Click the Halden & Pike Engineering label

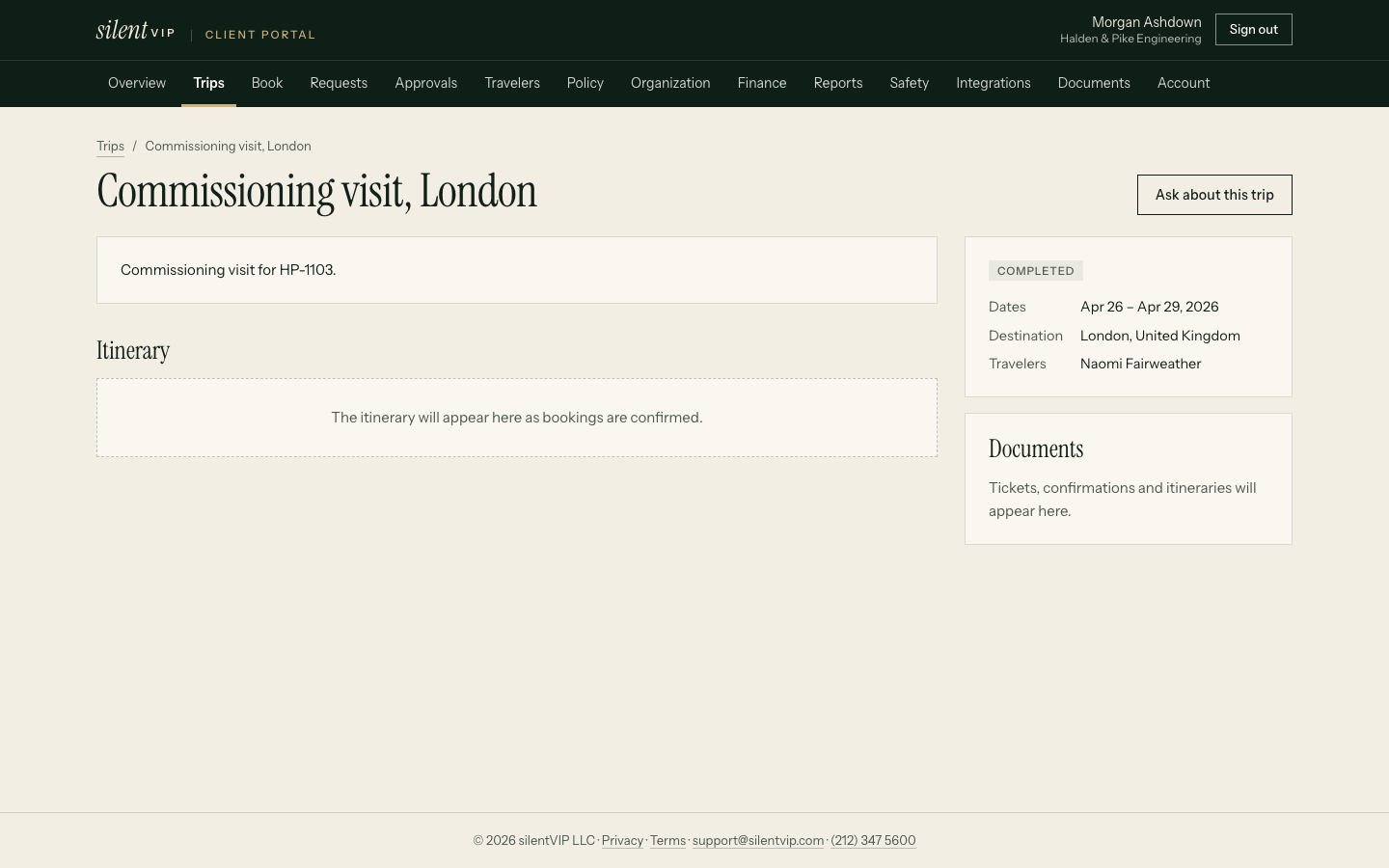tap(1130, 40)
